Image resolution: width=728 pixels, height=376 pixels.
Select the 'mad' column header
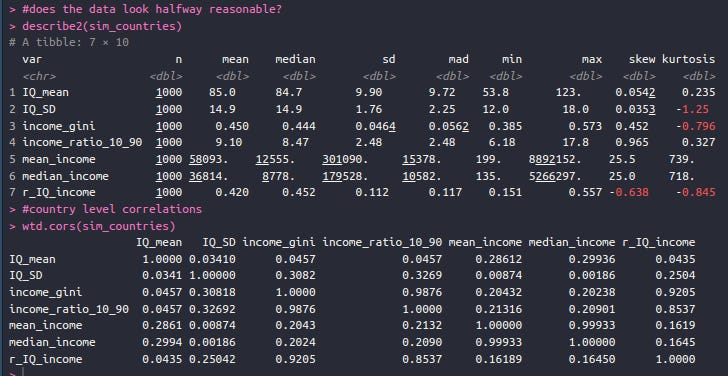459,59
